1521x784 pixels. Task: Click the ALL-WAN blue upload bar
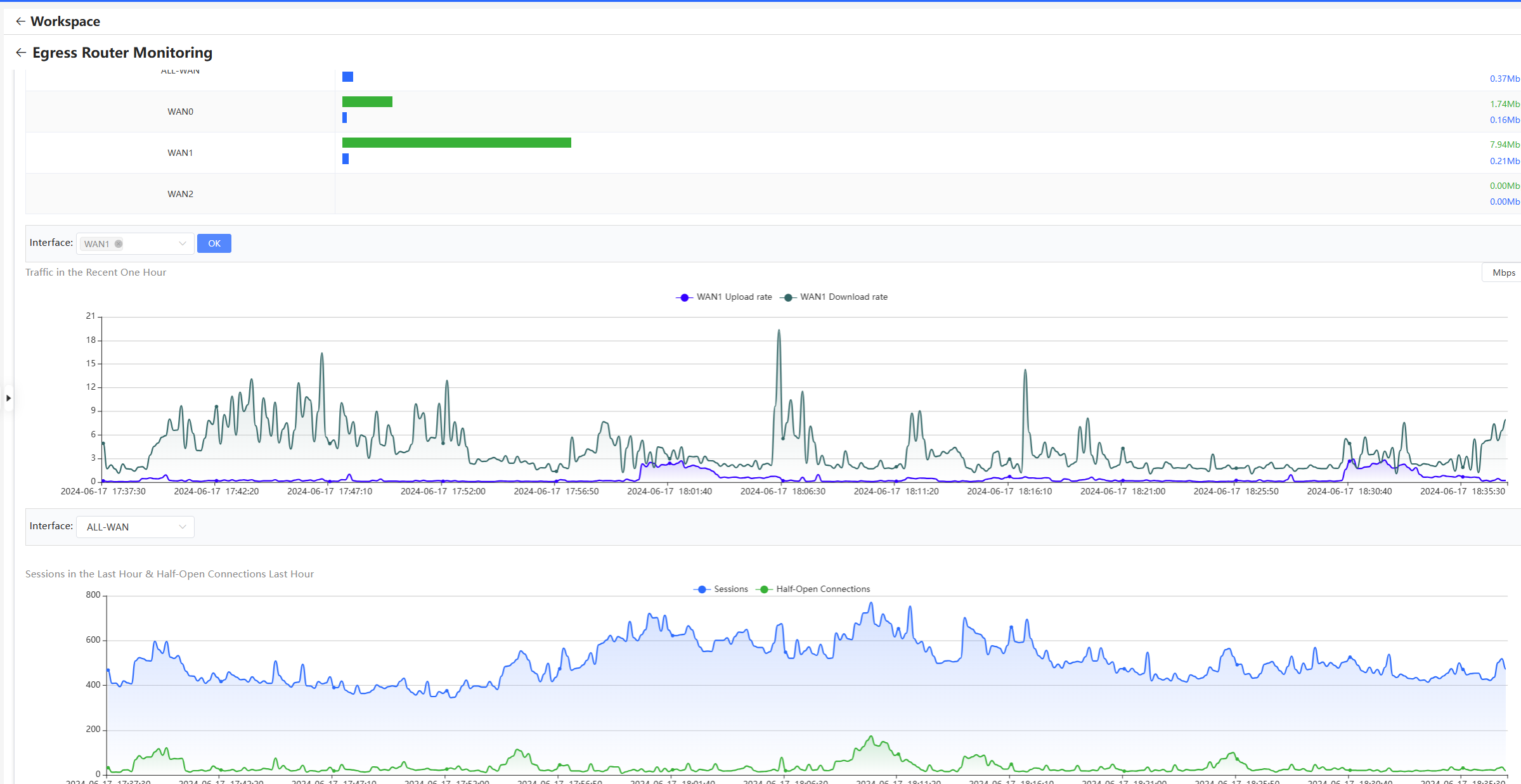tap(347, 77)
